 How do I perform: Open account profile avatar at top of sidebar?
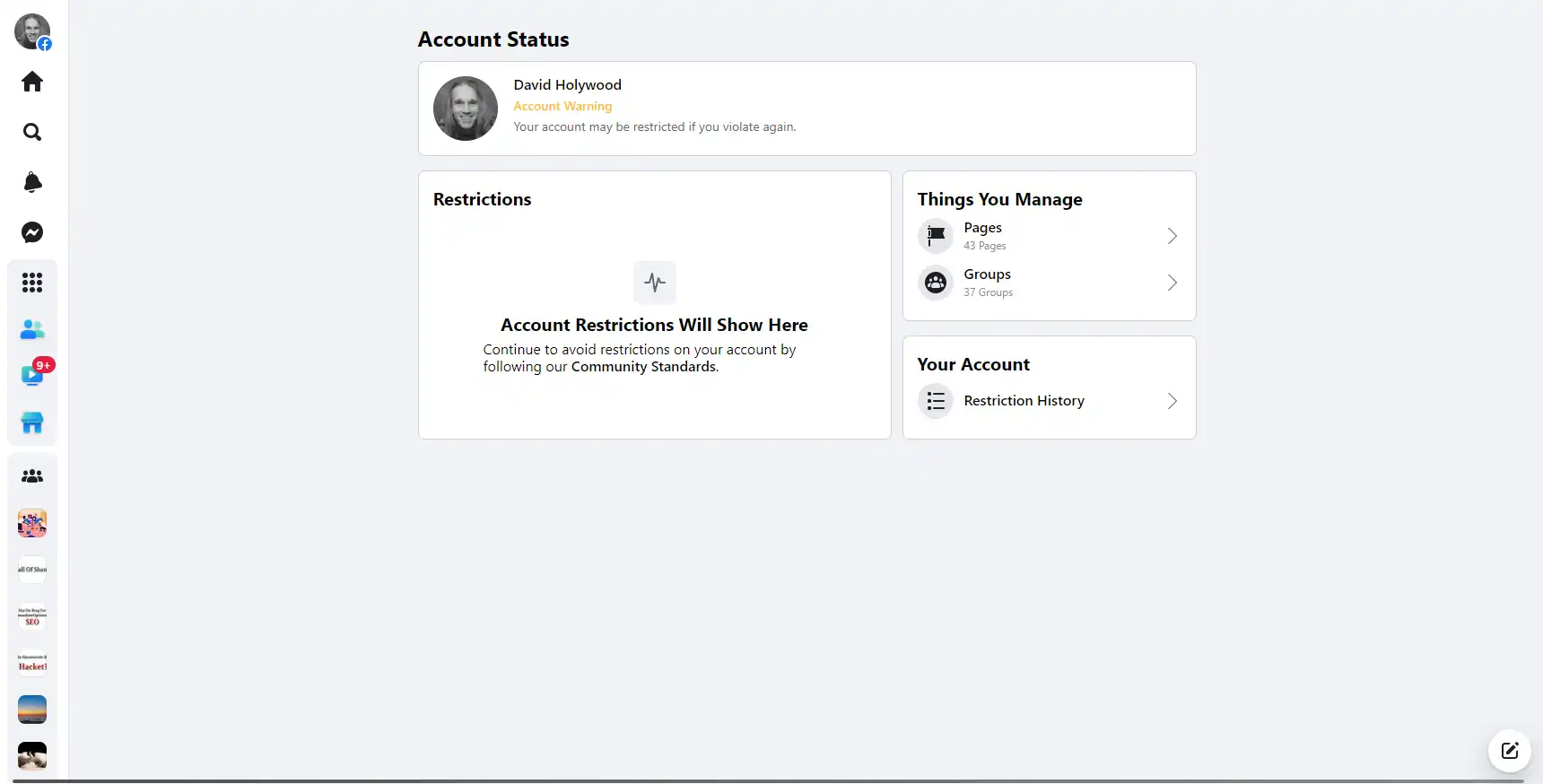coord(32,31)
